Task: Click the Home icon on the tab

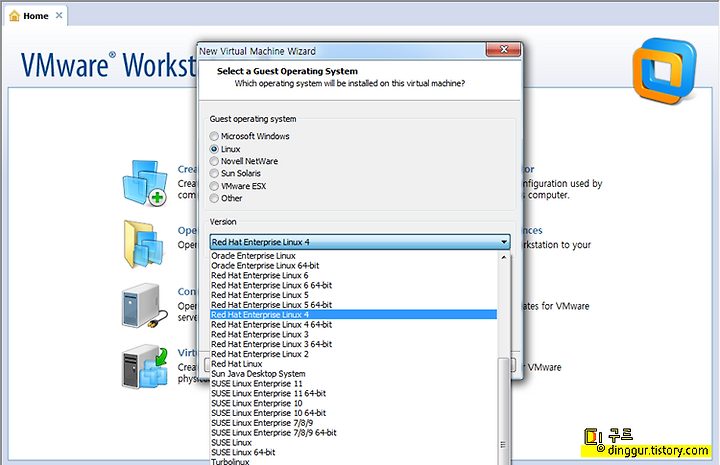Action: [14, 16]
